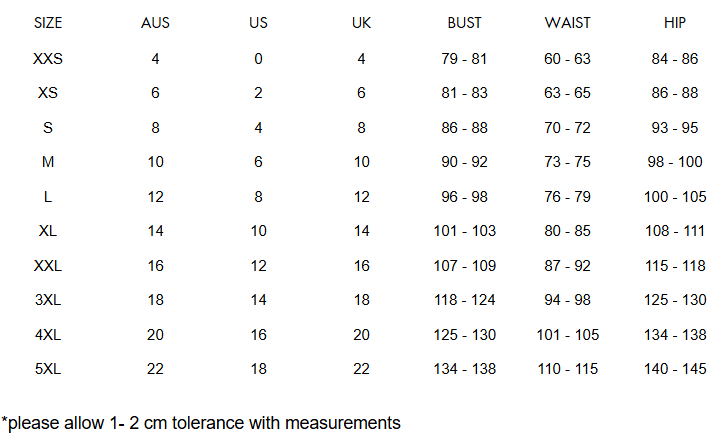Click the WAIST column header
725x447 pixels.
click(567, 23)
